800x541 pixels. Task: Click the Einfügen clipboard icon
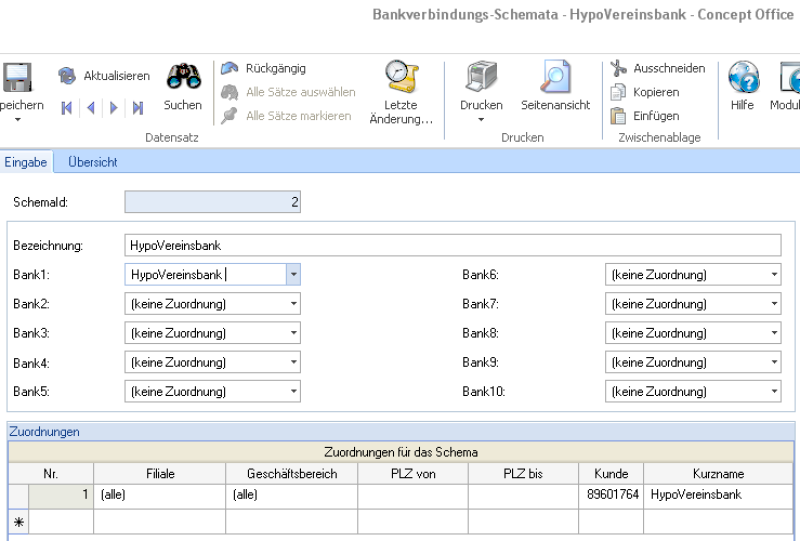[618, 116]
